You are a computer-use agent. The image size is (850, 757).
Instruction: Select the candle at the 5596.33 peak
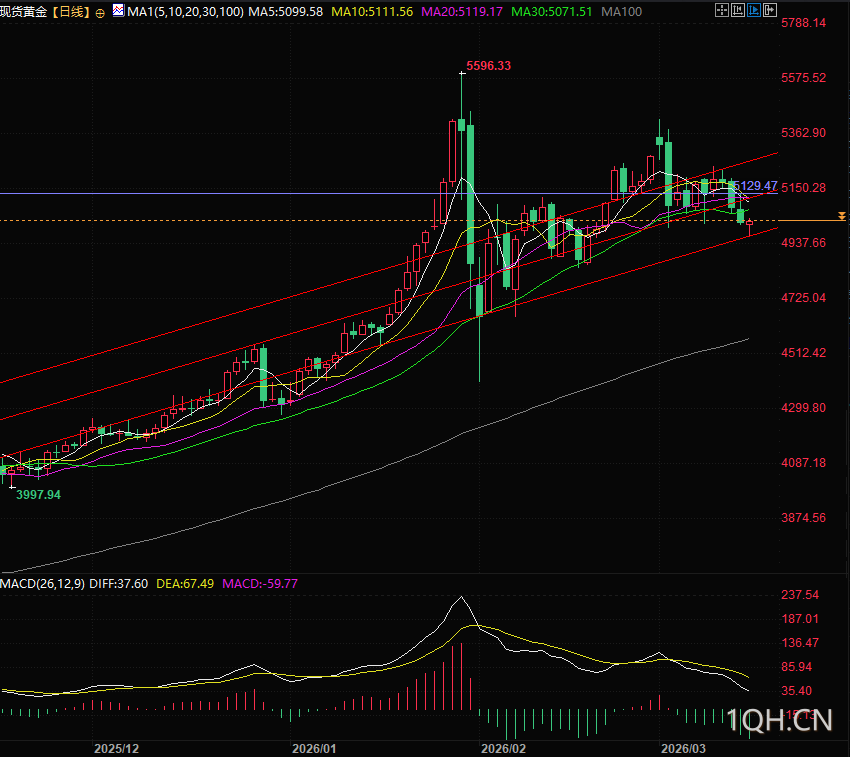pyautogui.click(x=461, y=125)
